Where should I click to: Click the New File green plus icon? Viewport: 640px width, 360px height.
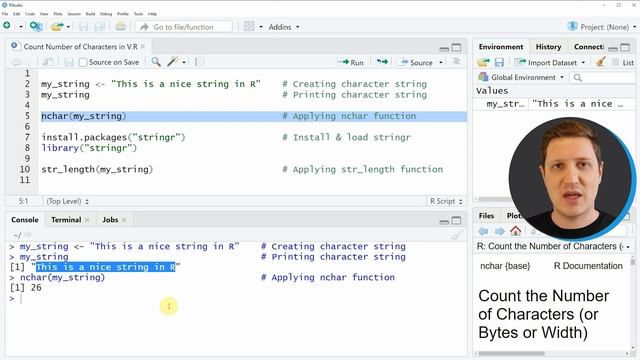tap(7, 26)
